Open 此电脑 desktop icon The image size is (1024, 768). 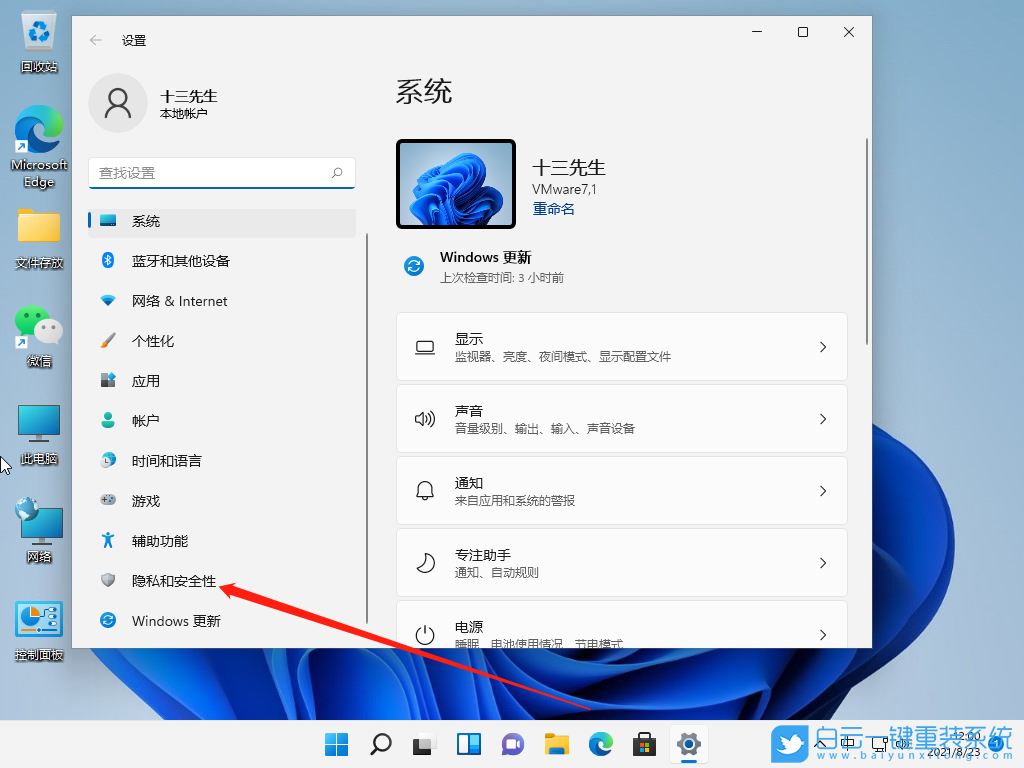[38, 430]
